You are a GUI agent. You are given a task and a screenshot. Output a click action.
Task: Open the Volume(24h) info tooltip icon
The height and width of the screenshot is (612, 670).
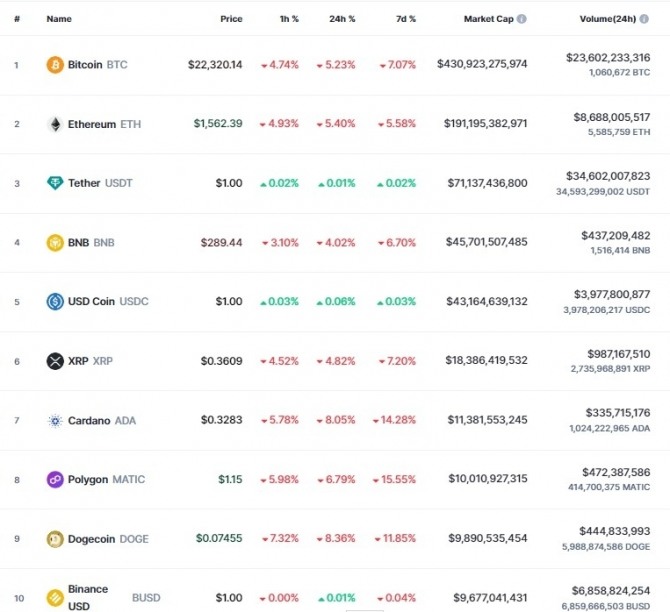(x=644, y=19)
